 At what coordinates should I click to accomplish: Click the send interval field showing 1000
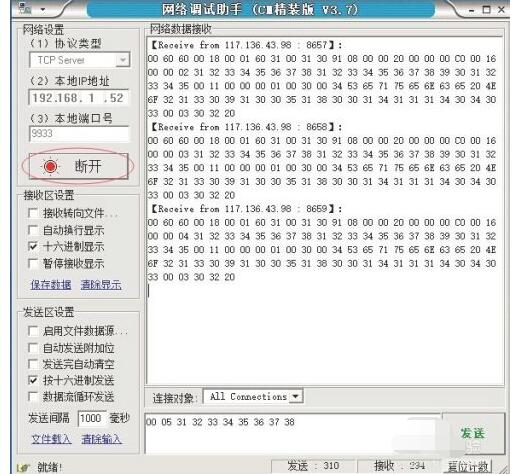tap(92, 418)
